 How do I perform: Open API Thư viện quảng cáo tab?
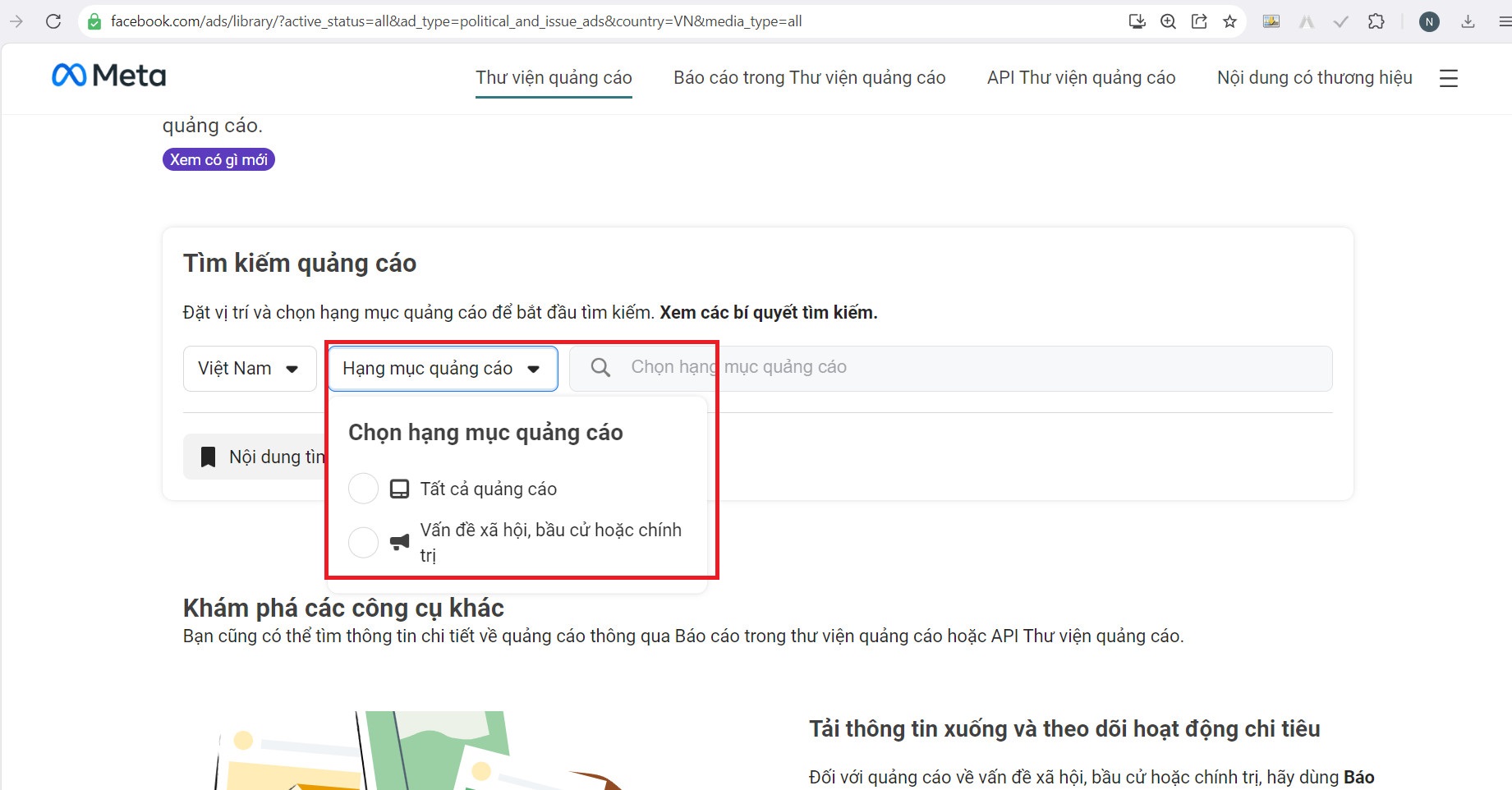coord(1081,78)
